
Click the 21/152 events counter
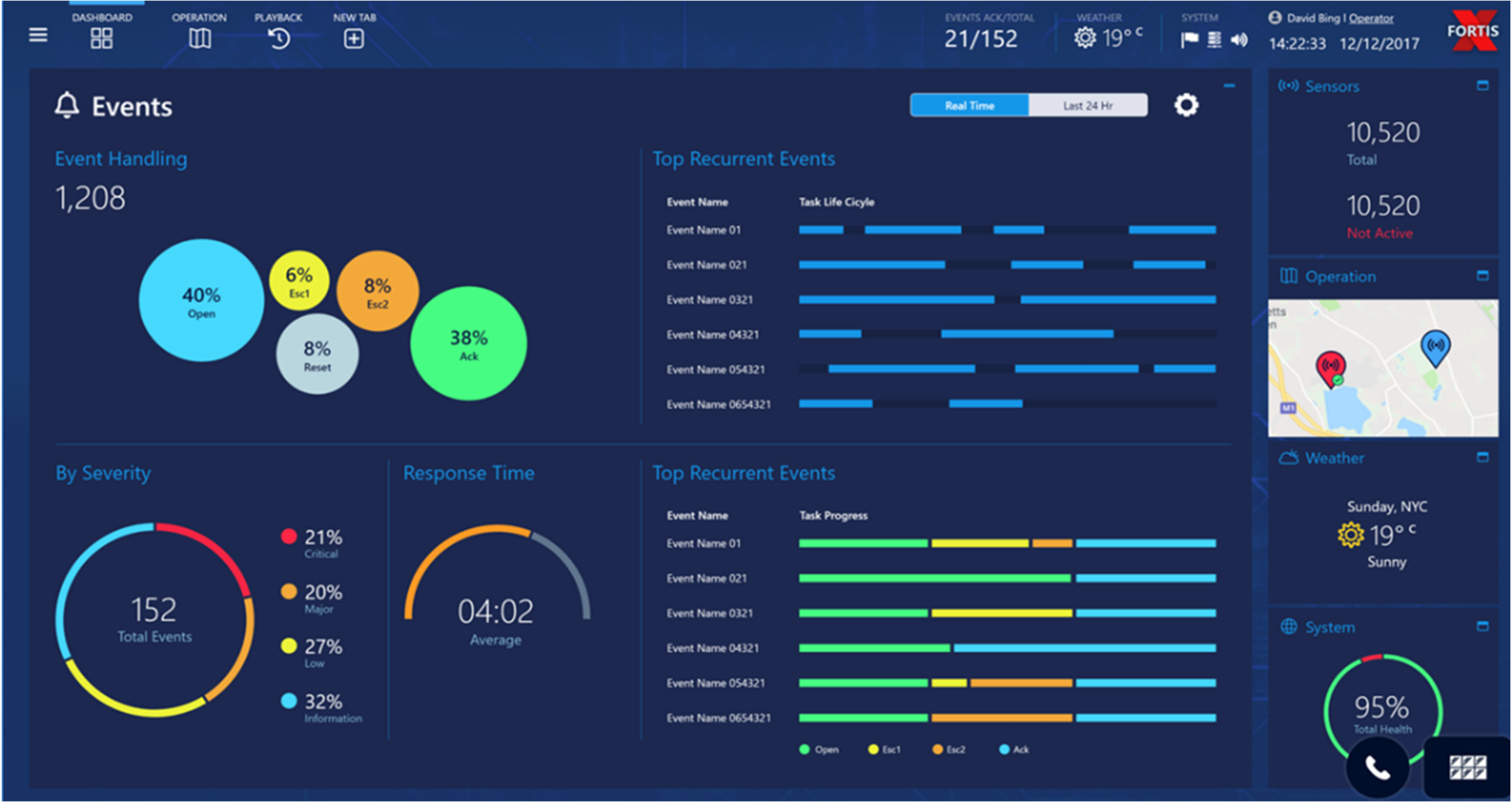(x=980, y=39)
